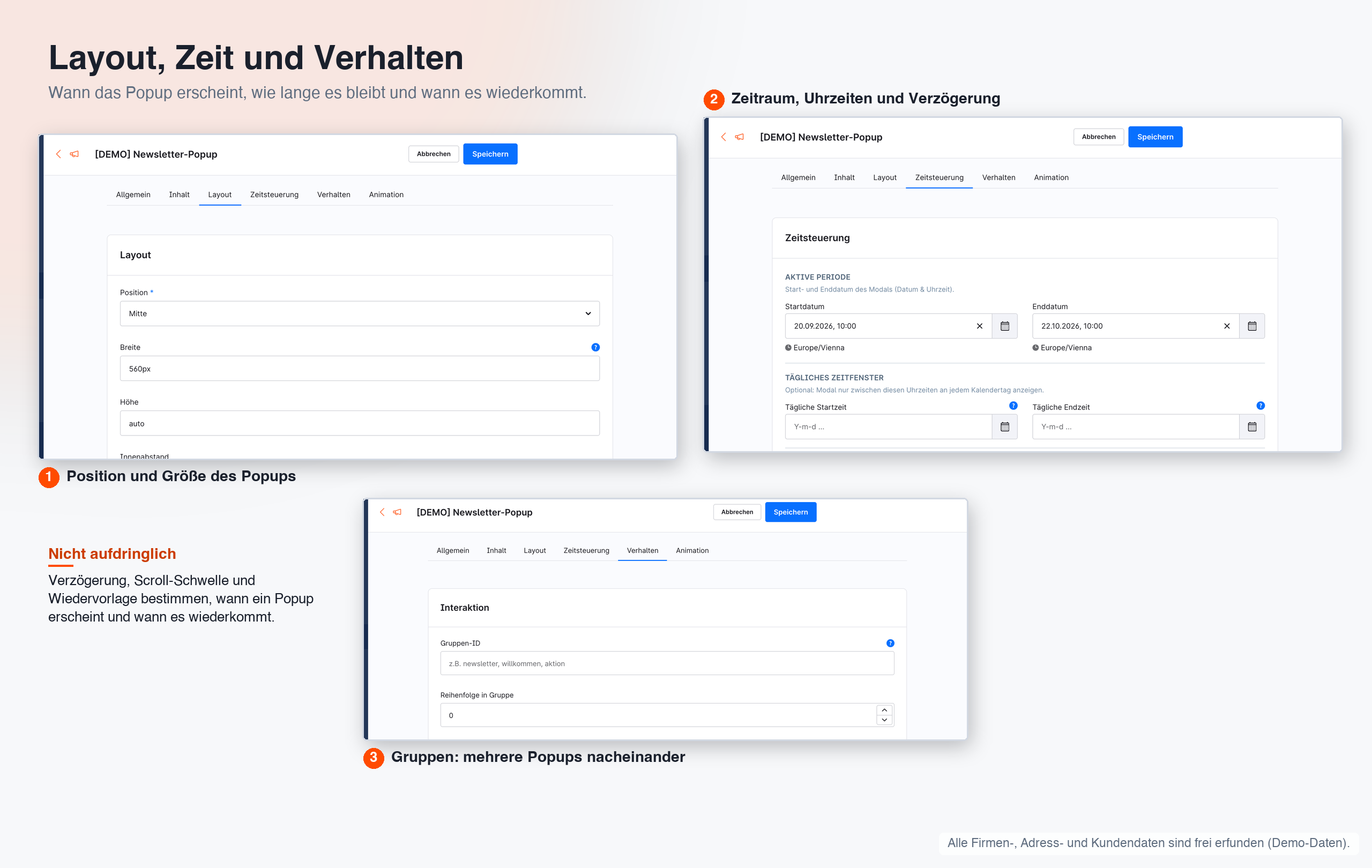Screen dimensions: 1372x868
Task: Click megaphone icon in Layout window header
Action: point(74,154)
